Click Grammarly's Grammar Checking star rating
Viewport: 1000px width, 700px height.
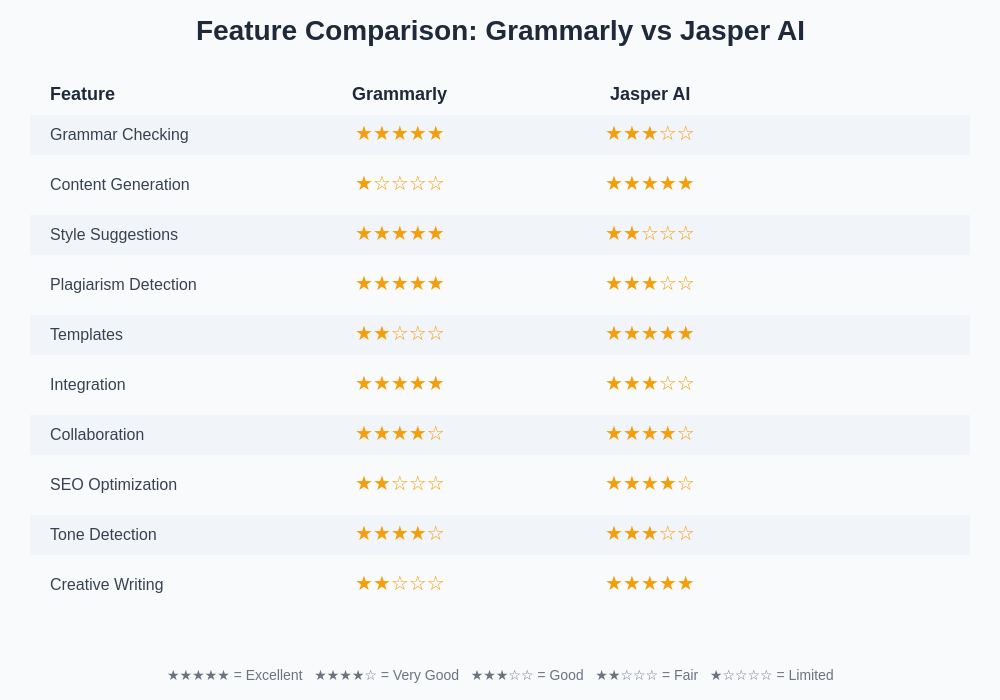pyautogui.click(x=399, y=134)
